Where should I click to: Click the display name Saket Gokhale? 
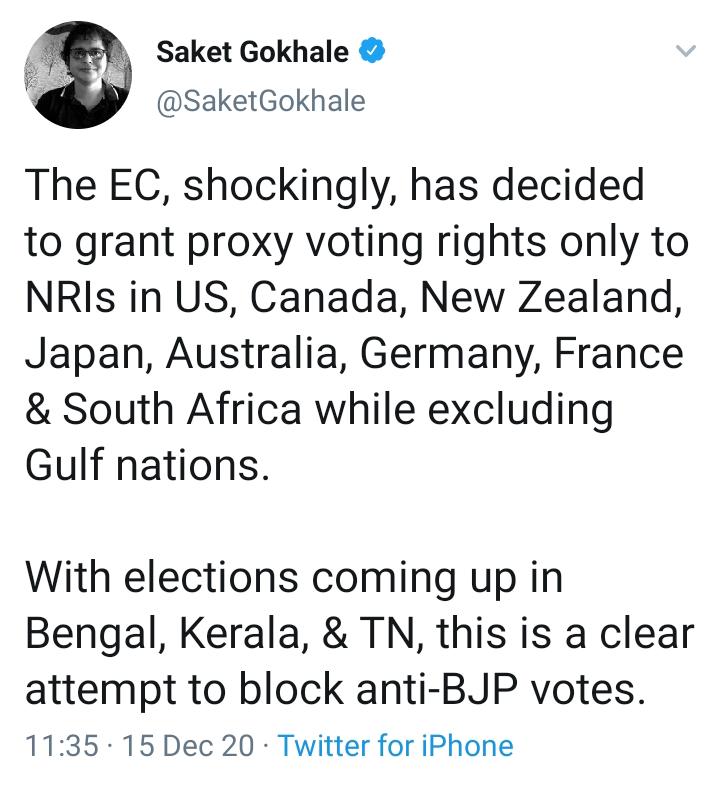pos(252,52)
